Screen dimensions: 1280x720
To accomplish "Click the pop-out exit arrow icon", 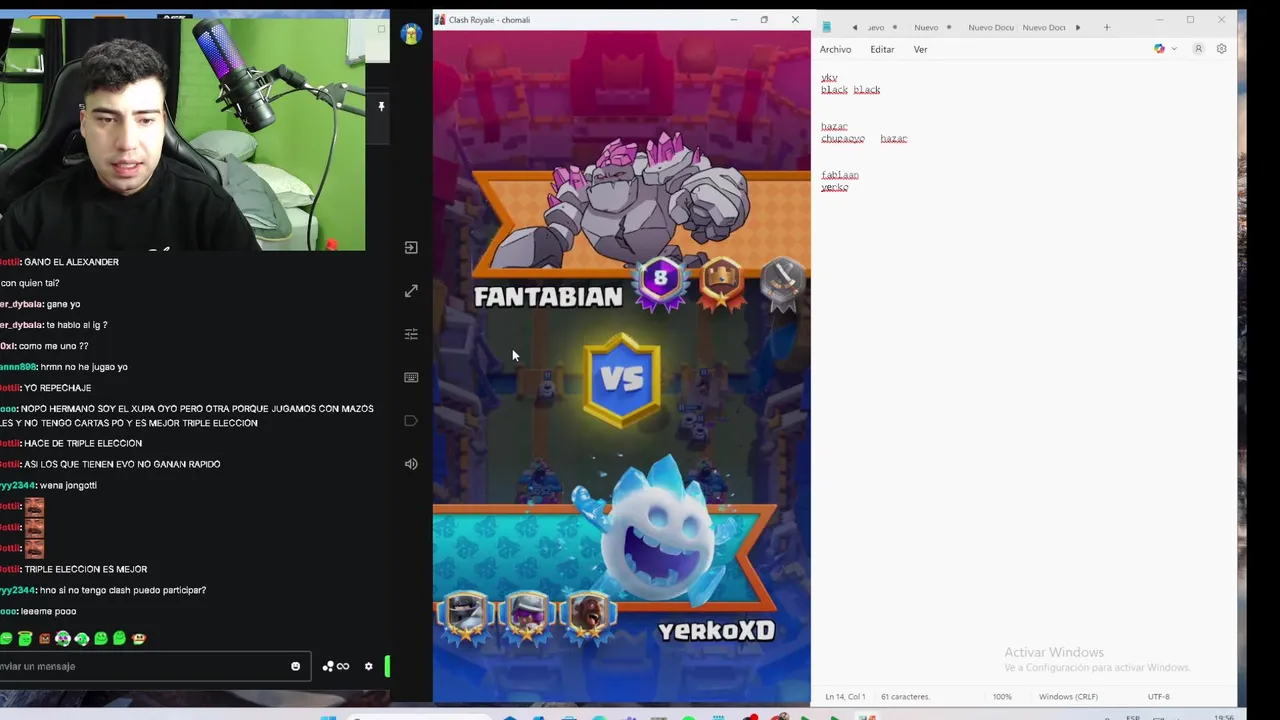I will tap(411, 248).
